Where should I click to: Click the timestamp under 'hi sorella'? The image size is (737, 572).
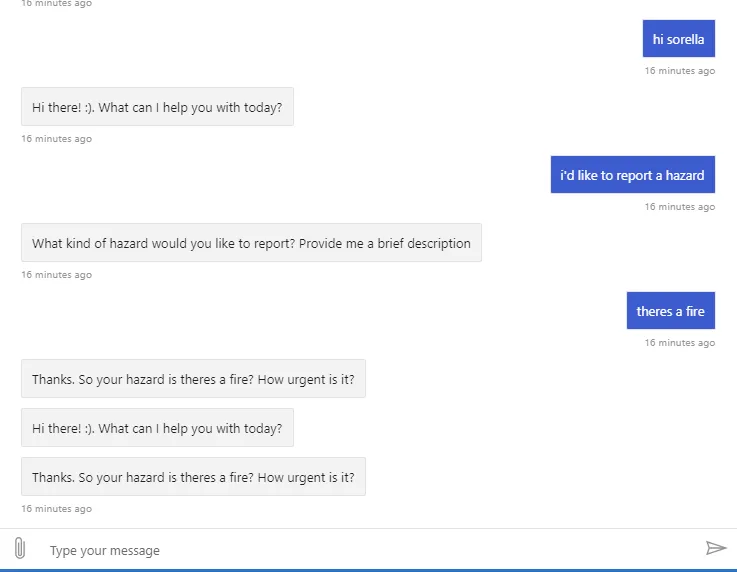pos(679,71)
